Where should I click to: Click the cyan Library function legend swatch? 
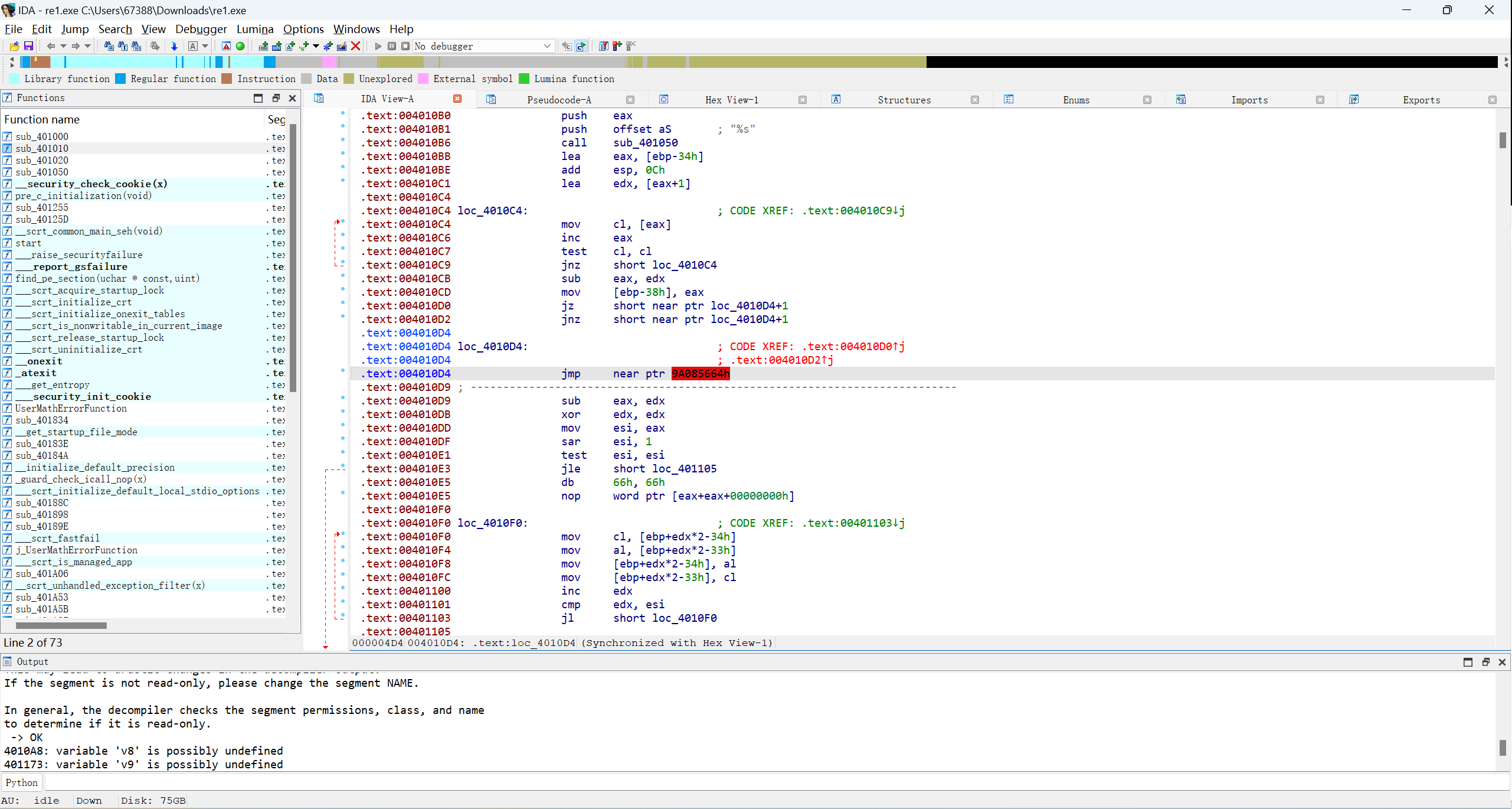click(14, 79)
